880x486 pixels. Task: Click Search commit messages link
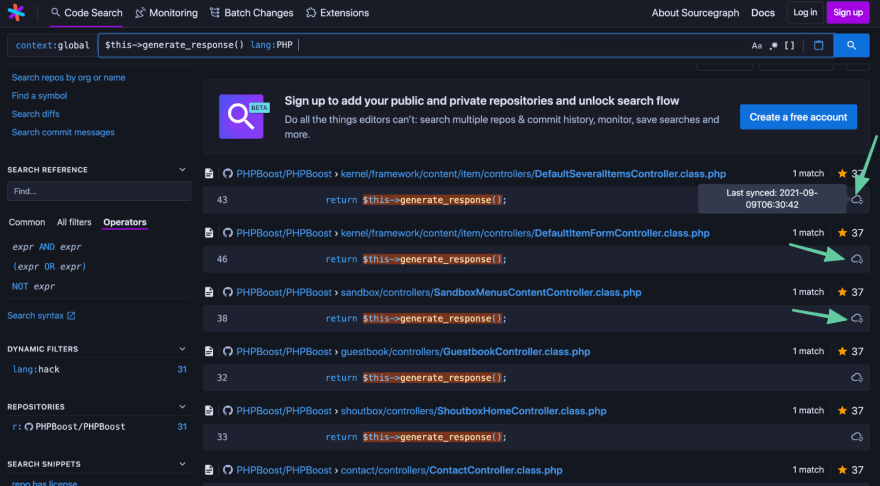point(63,132)
